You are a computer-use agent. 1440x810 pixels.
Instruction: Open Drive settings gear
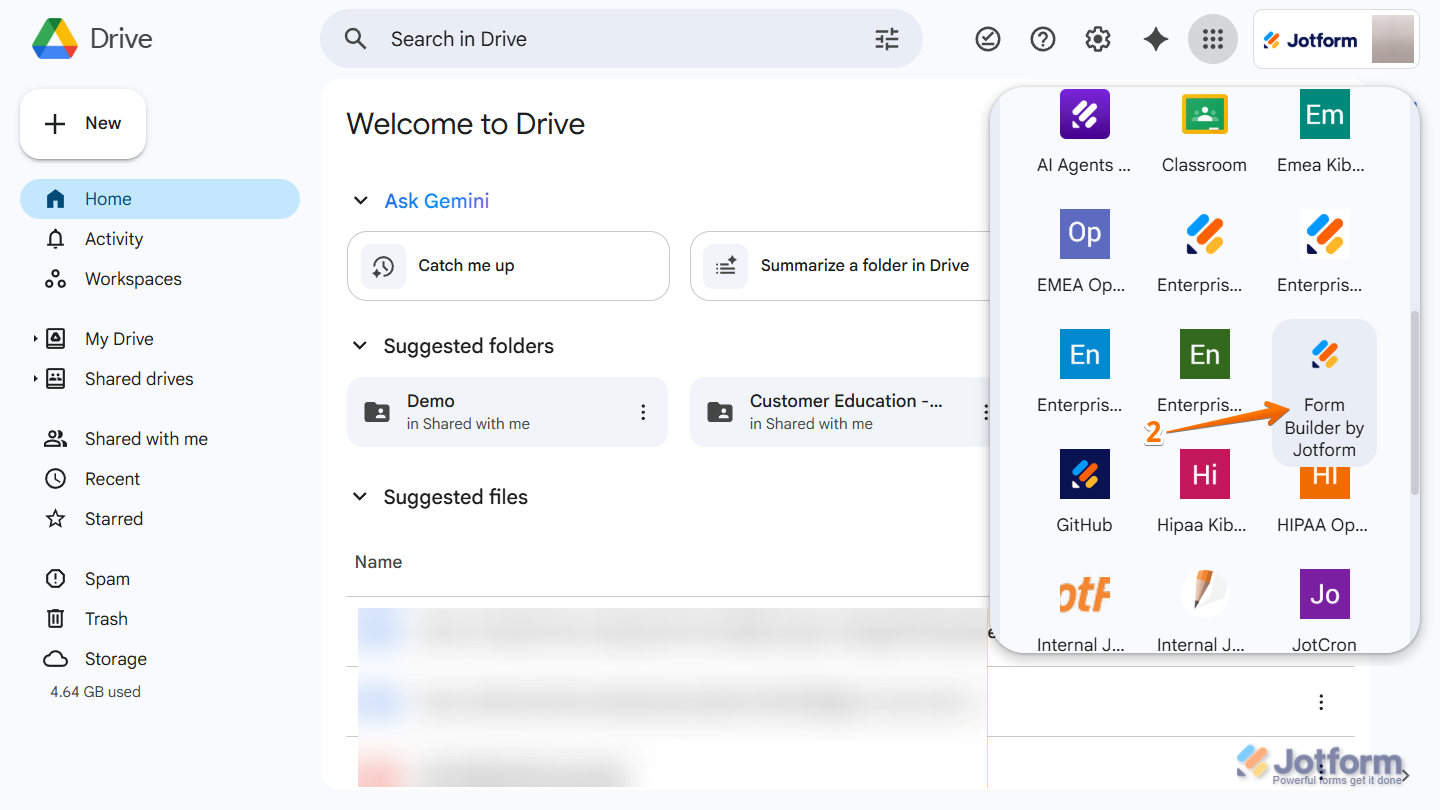[1097, 39]
